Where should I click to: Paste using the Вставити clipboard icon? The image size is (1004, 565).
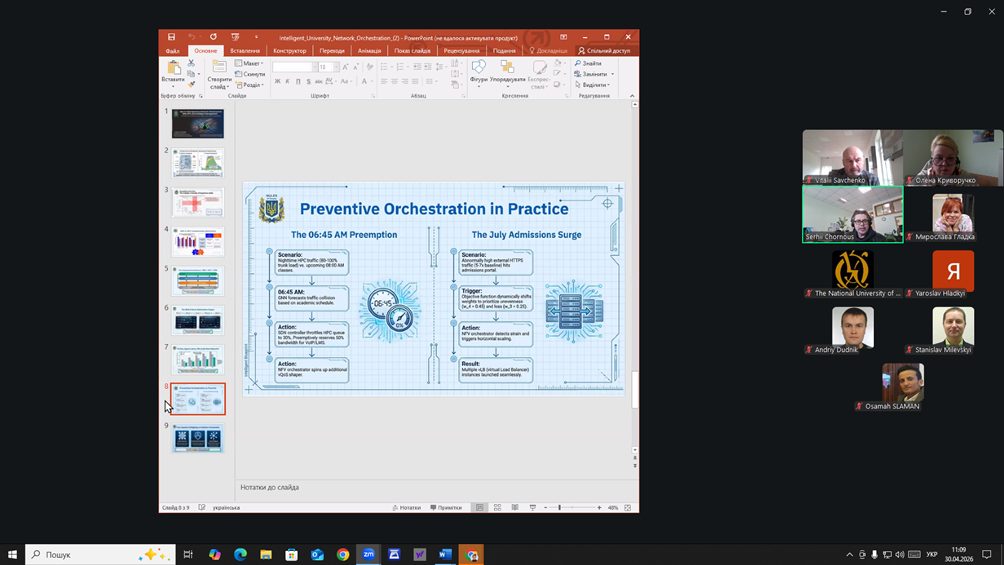tap(173, 72)
